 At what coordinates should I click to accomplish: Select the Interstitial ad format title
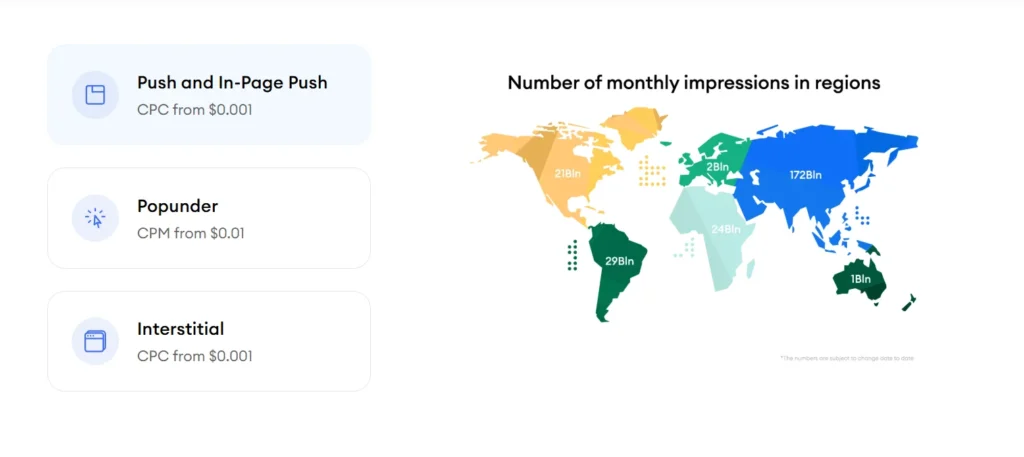(x=180, y=328)
